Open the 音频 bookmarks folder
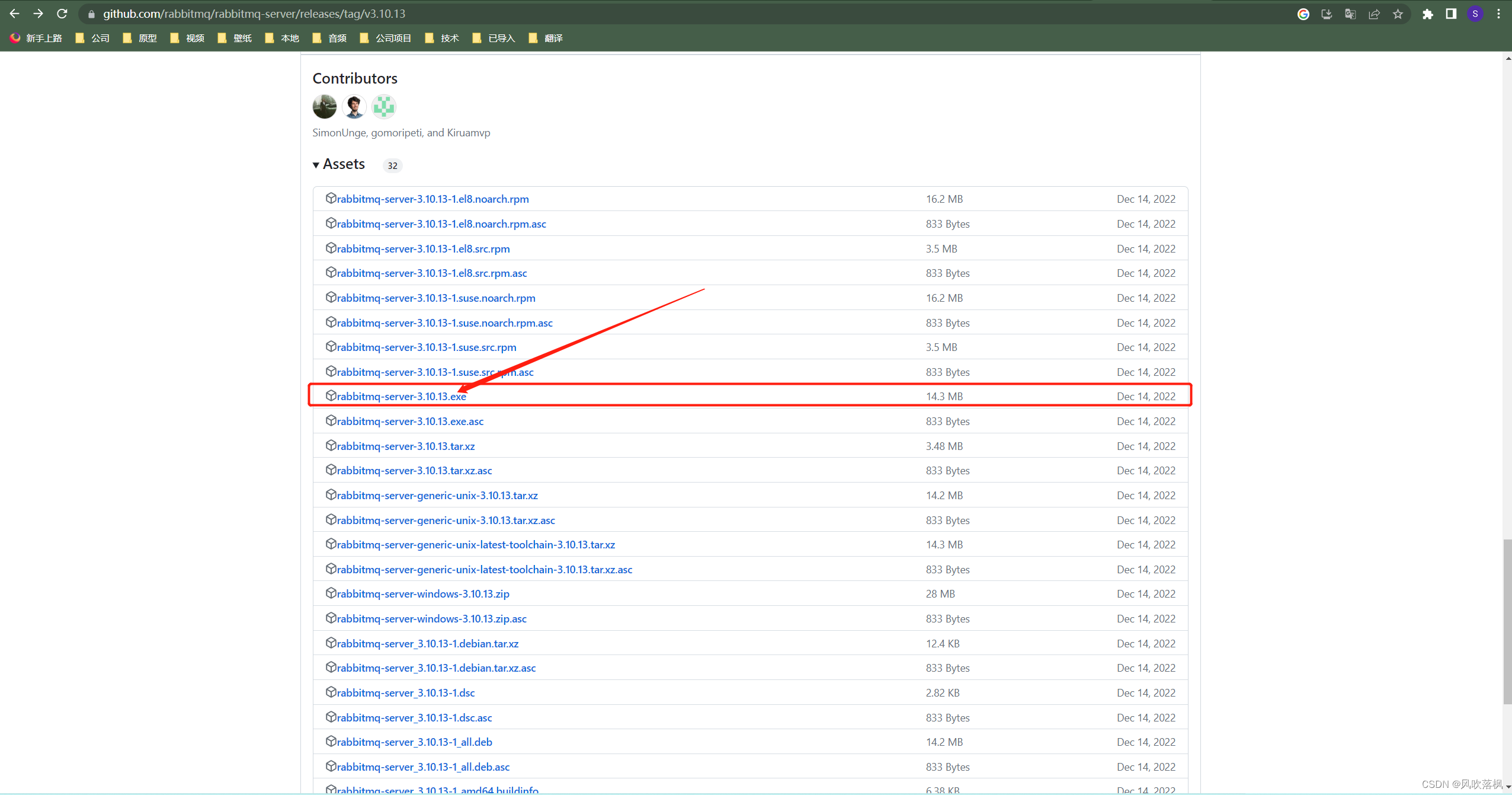Image resolution: width=1512 pixels, height=795 pixels. pos(329,38)
